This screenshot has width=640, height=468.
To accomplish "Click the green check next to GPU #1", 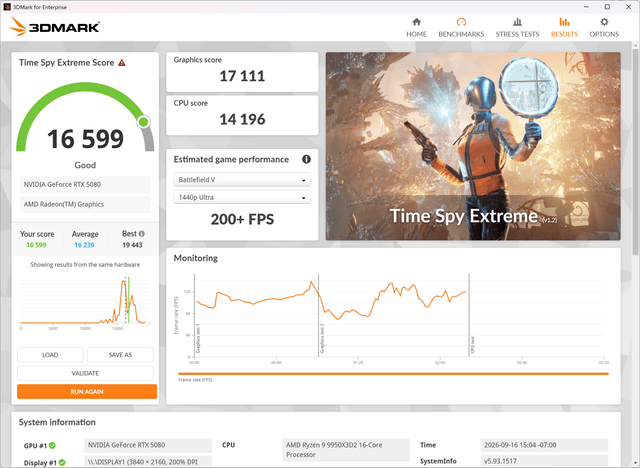I will point(52,446).
